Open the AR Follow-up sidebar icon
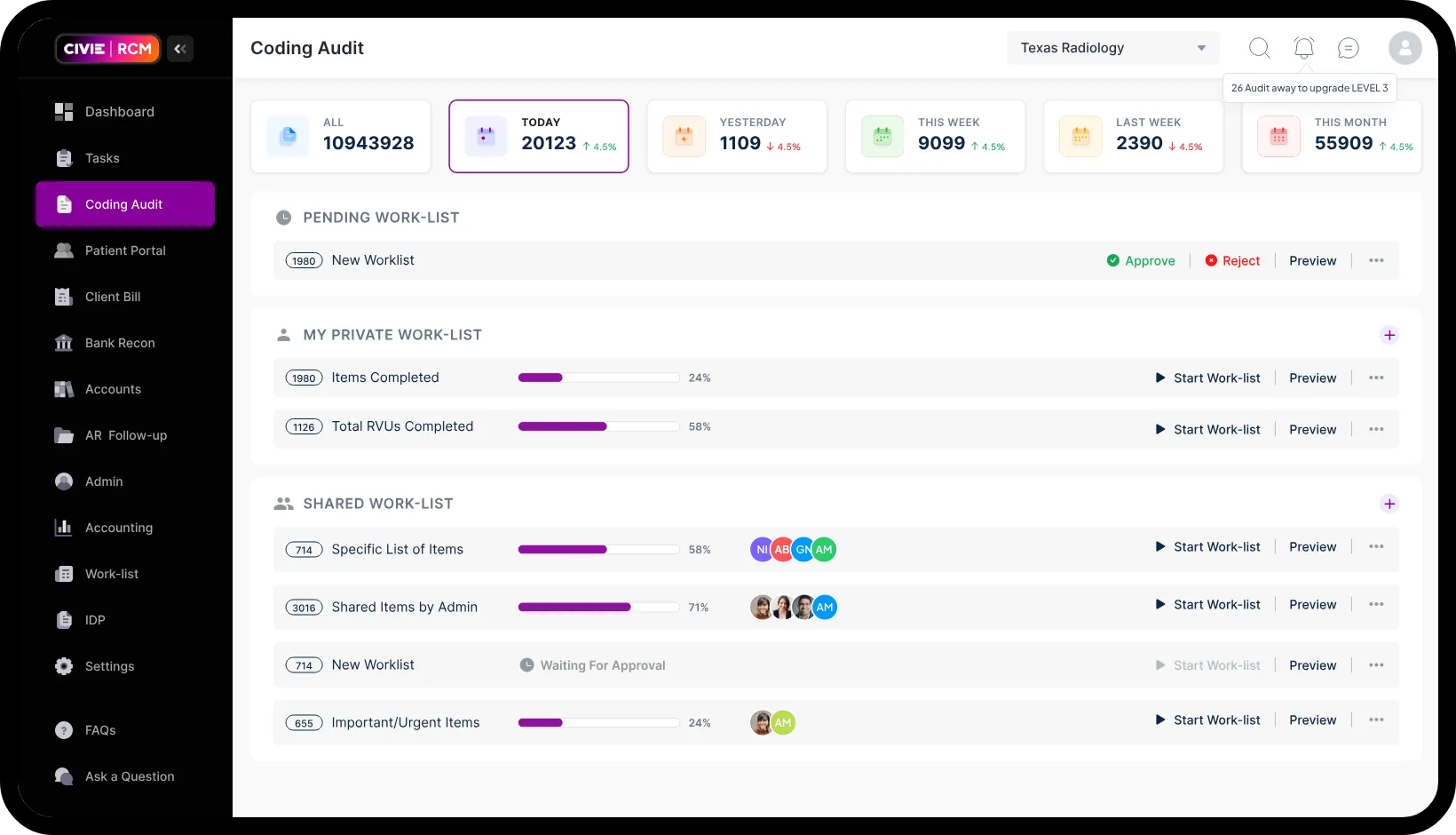This screenshot has width=1456, height=835. 63,435
